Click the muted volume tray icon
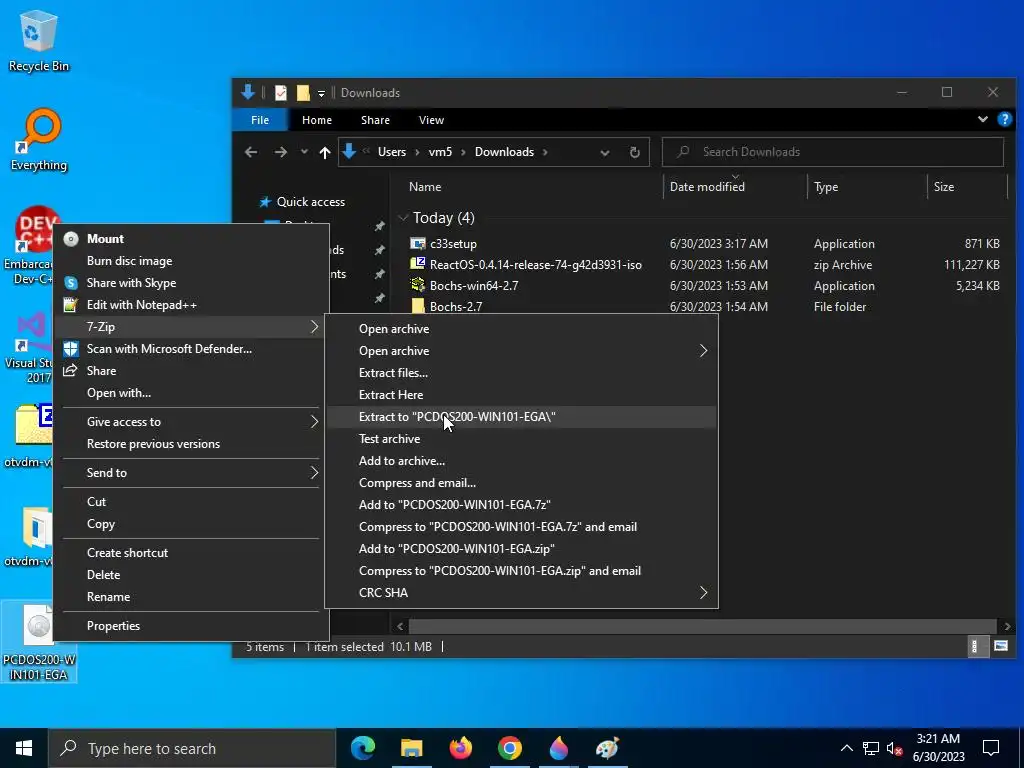Screen dimensions: 1024x768 (x=894, y=748)
